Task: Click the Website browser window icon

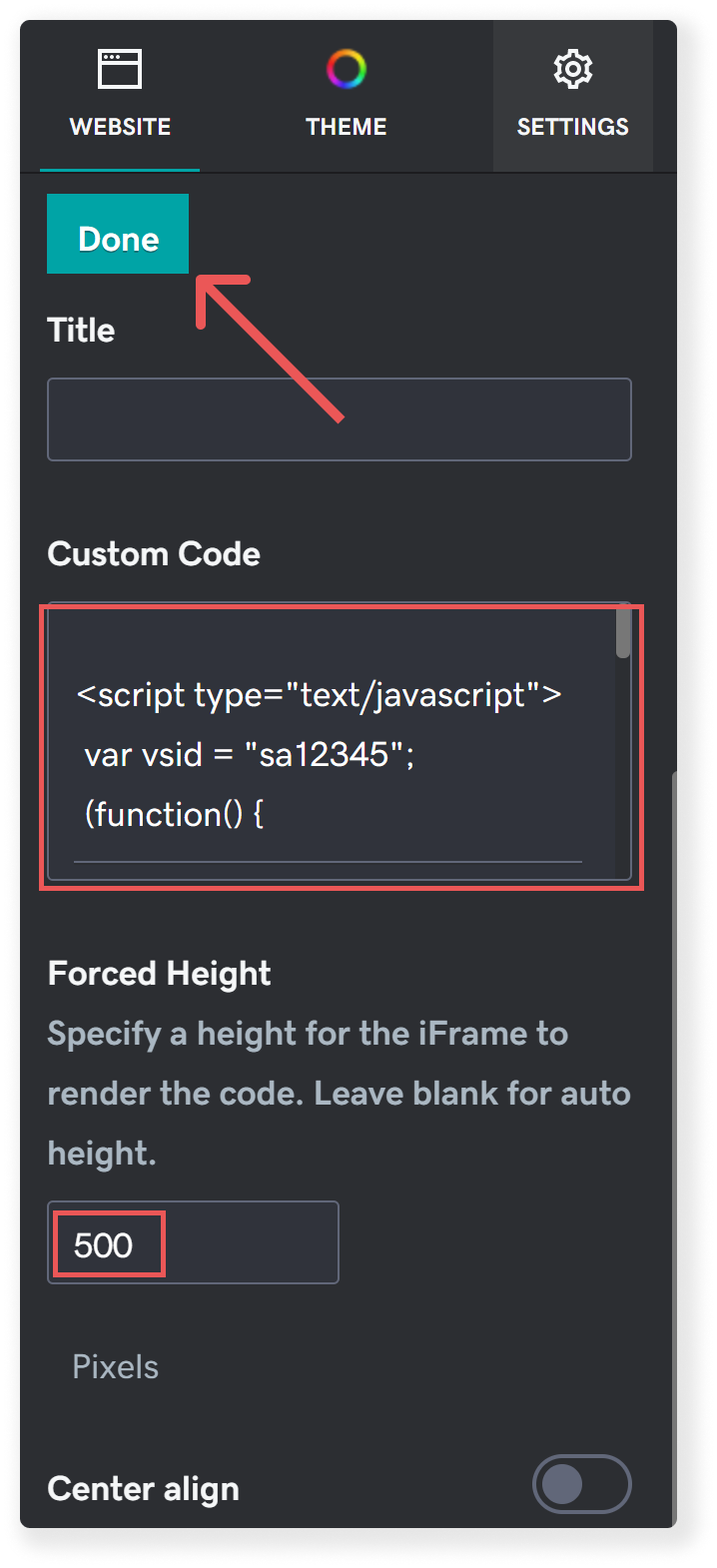Action: coord(120,69)
